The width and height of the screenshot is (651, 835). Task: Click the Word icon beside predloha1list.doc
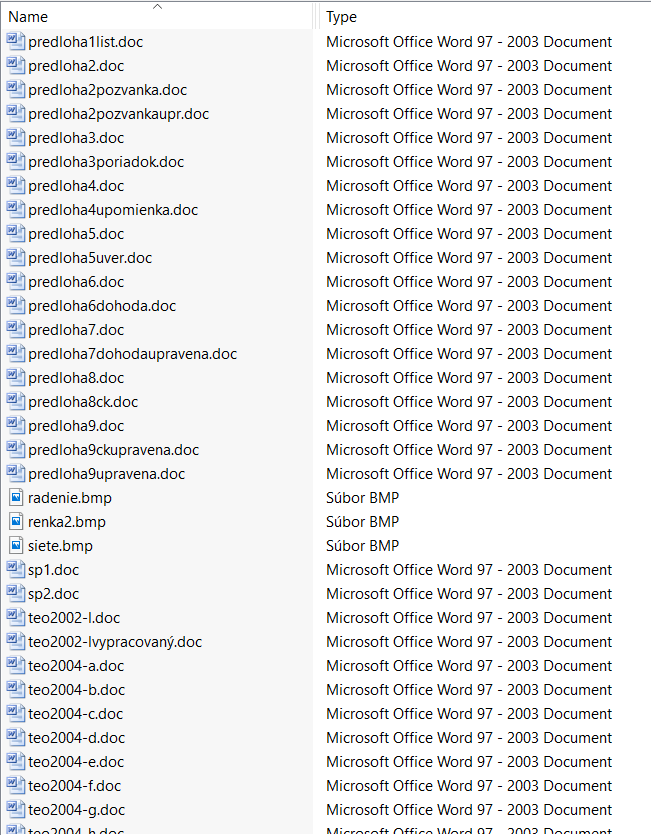tap(16, 42)
